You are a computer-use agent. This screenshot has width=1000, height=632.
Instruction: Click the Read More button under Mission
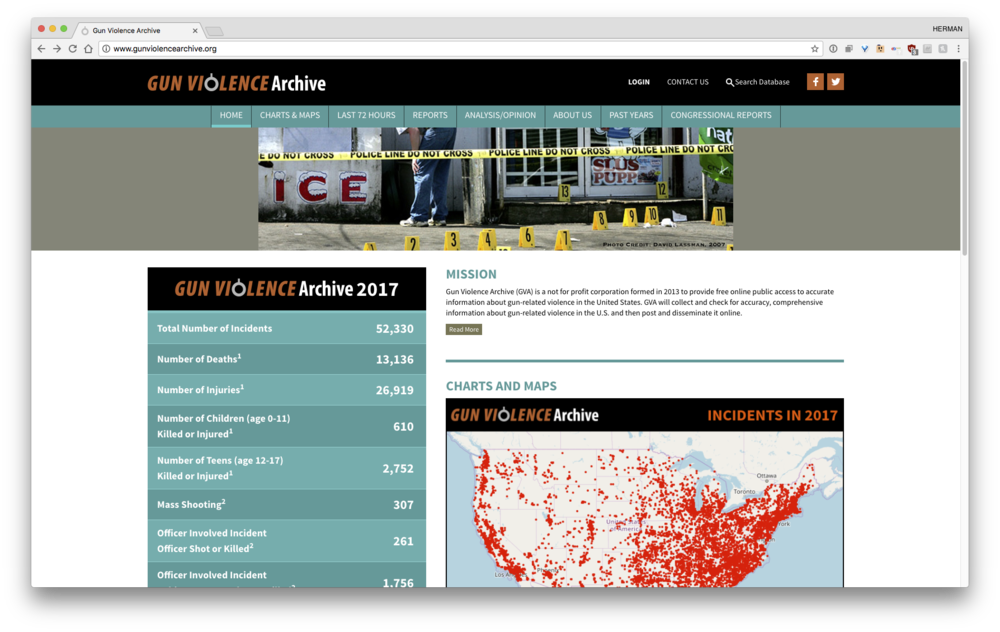tap(464, 330)
